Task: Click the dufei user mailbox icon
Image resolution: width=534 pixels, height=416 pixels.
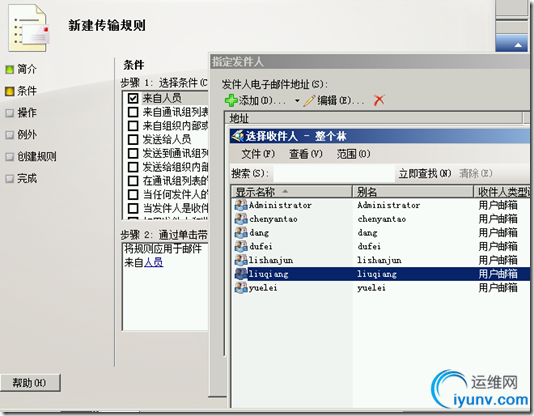Action: (x=241, y=246)
